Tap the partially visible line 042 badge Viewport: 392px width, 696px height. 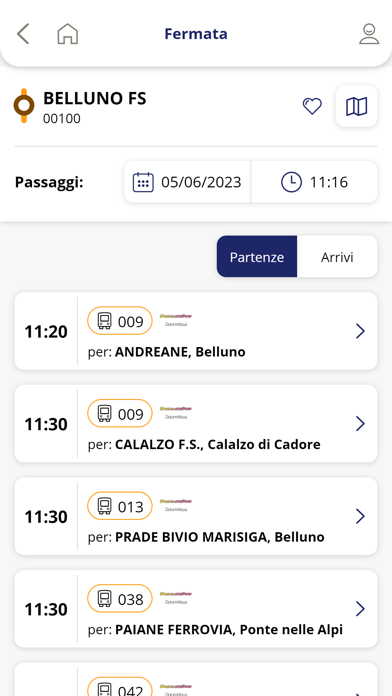120,687
